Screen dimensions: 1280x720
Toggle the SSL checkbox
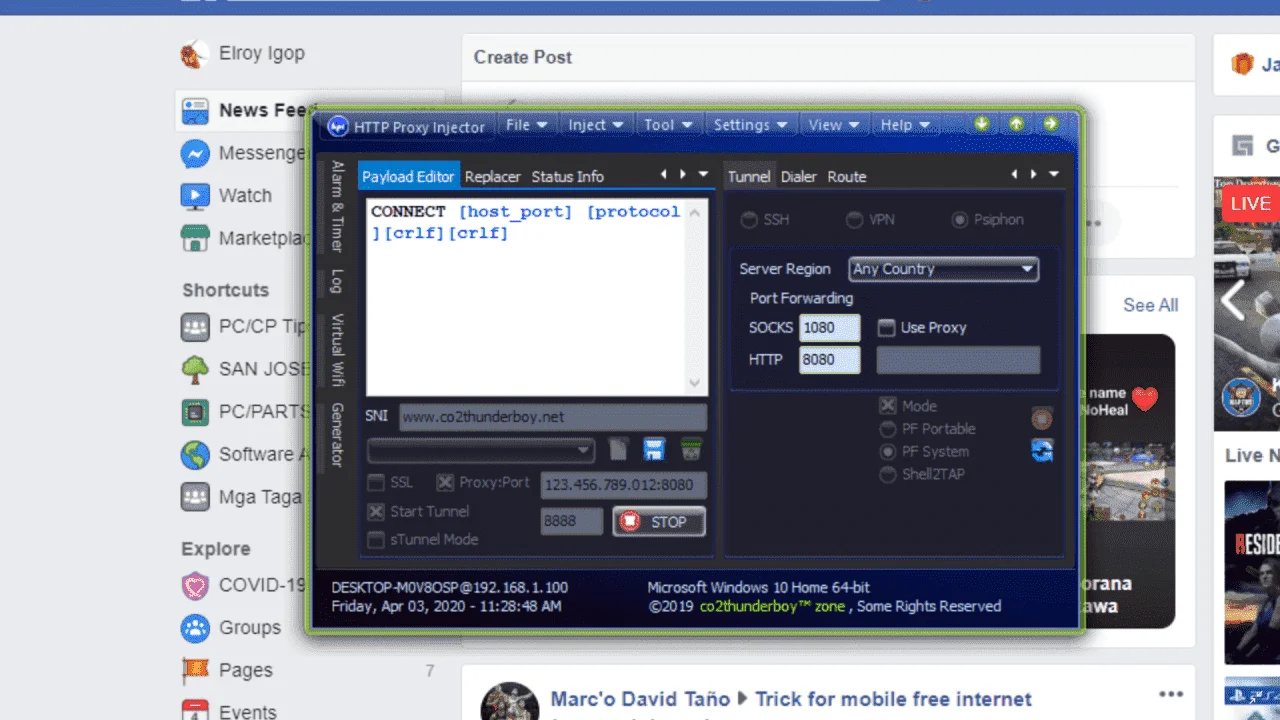pyautogui.click(x=376, y=483)
